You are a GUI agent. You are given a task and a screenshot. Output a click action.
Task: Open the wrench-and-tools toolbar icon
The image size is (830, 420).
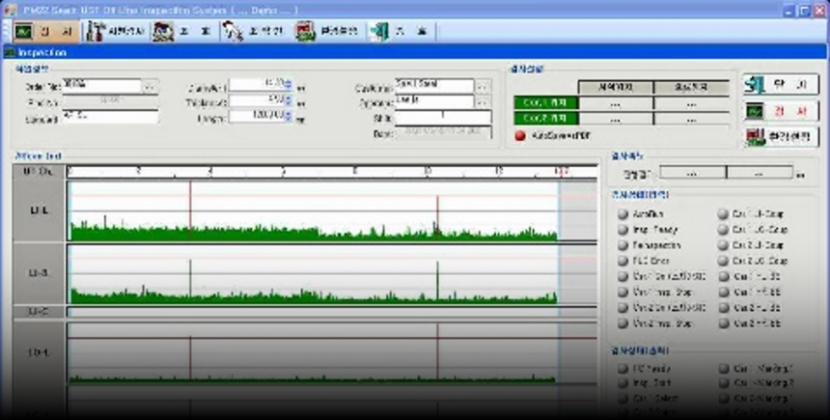pyautogui.click(x=96, y=32)
